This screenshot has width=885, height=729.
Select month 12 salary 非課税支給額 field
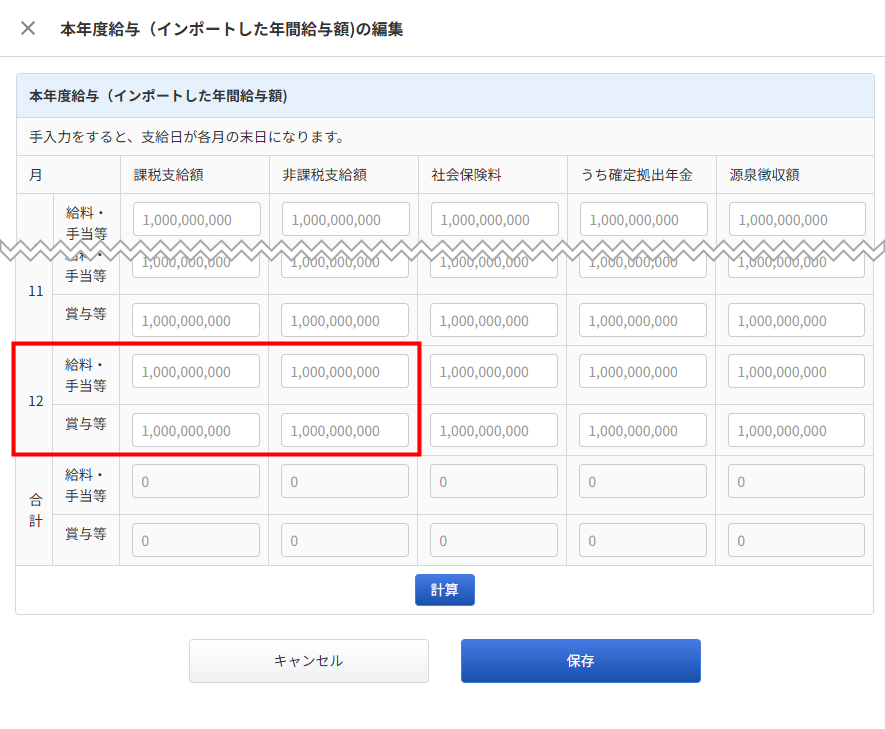coord(345,372)
